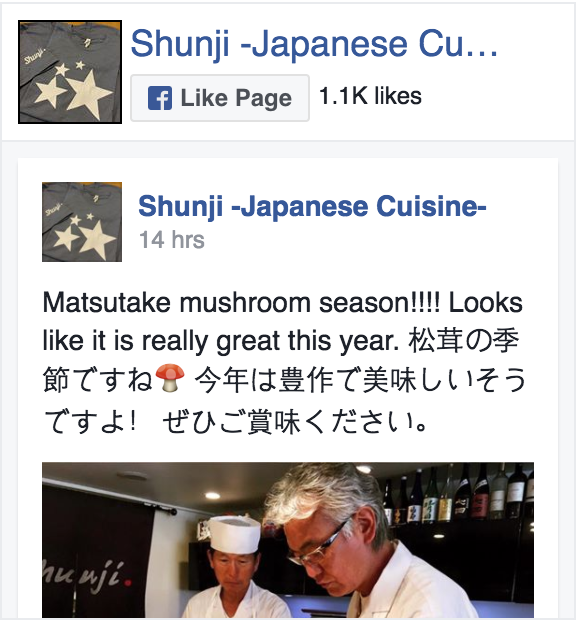Click the Japanese text 松茸の季 in post
The image size is (576, 620).
463,341
